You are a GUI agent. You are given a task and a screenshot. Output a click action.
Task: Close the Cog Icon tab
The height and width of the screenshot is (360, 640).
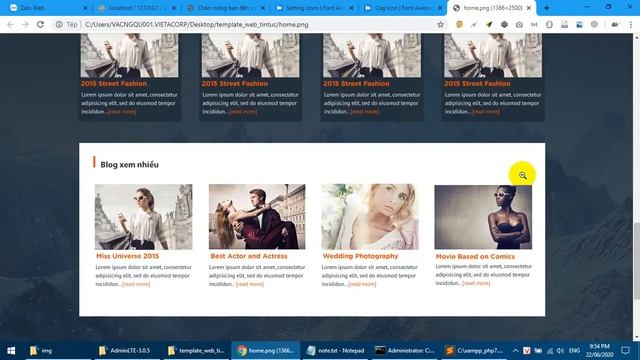[x=440, y=8]
